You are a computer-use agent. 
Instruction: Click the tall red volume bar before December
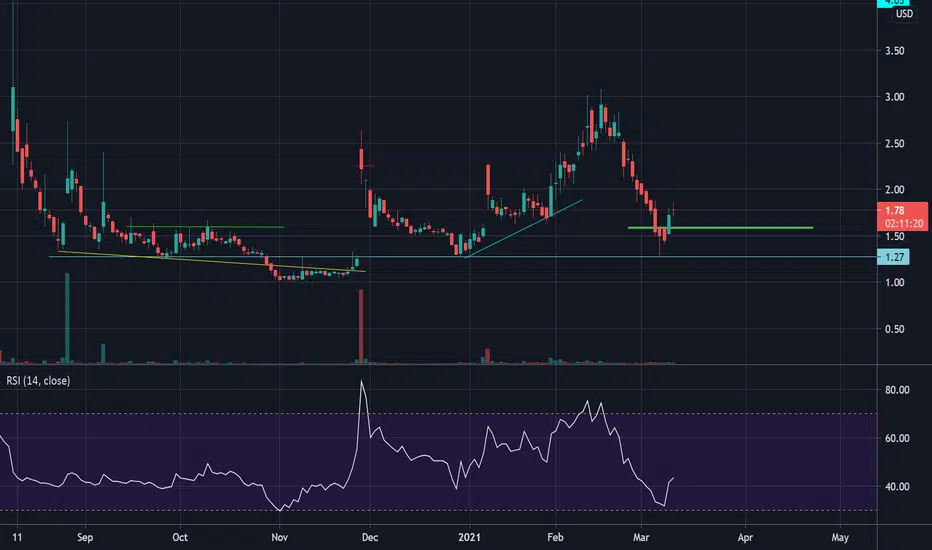(361, 326)
